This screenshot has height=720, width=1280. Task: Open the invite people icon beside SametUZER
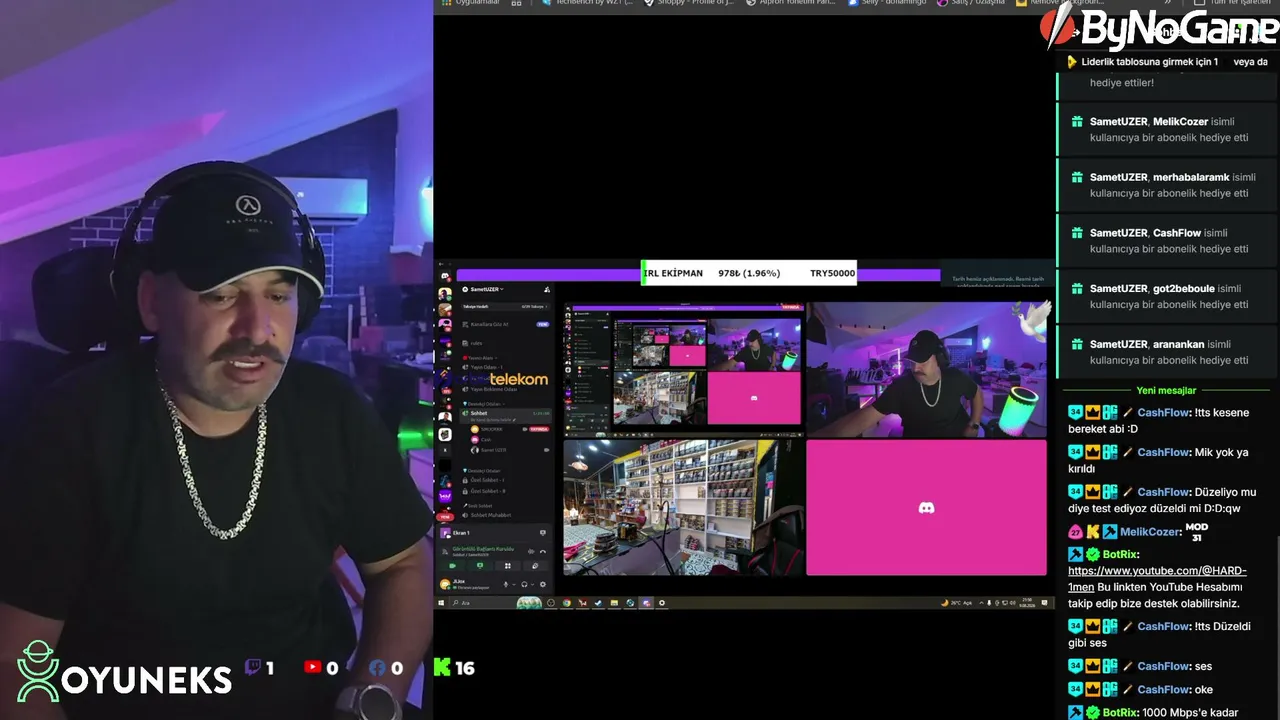coord(547,289)
